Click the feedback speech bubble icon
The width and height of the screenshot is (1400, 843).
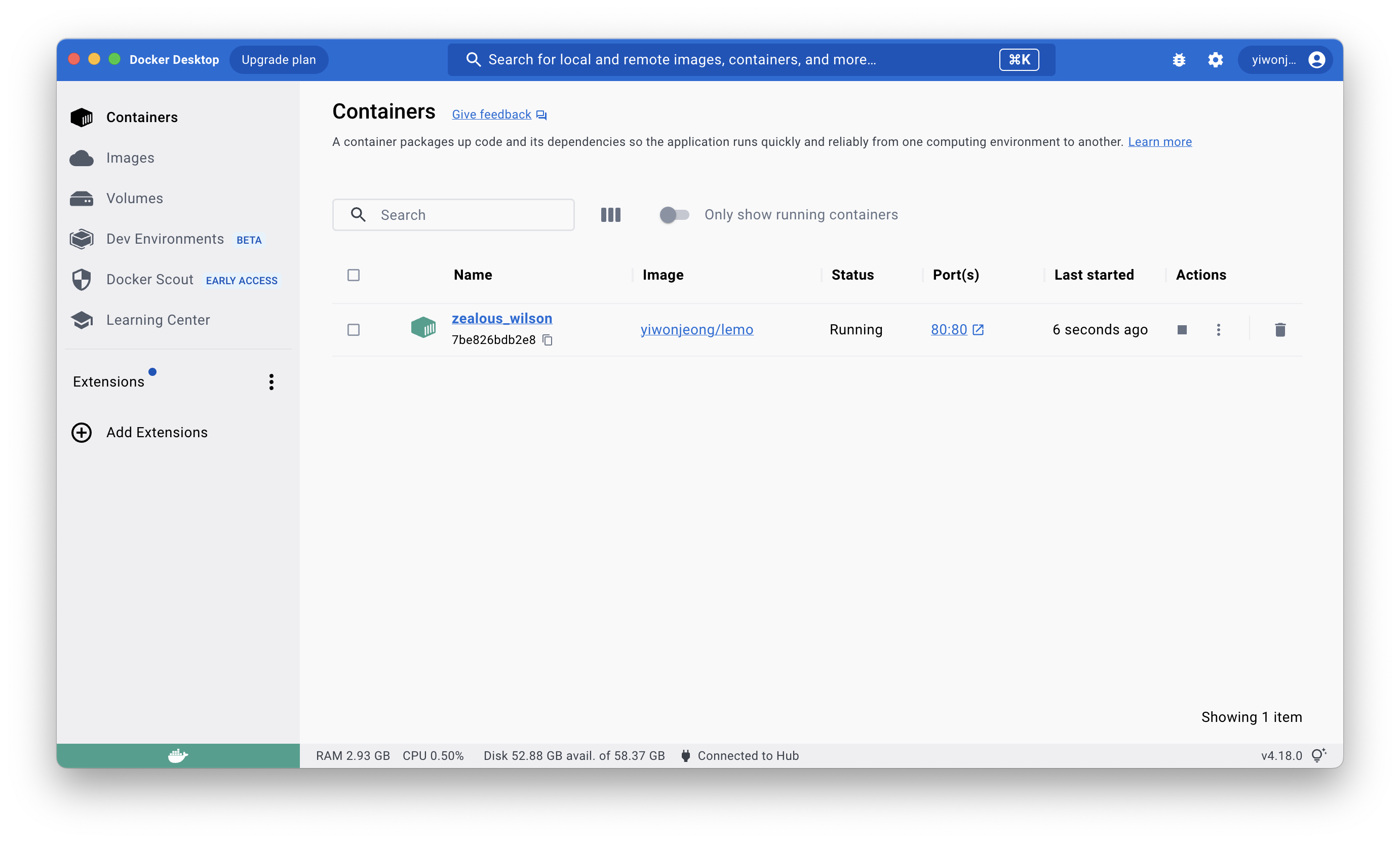point(541,115)
